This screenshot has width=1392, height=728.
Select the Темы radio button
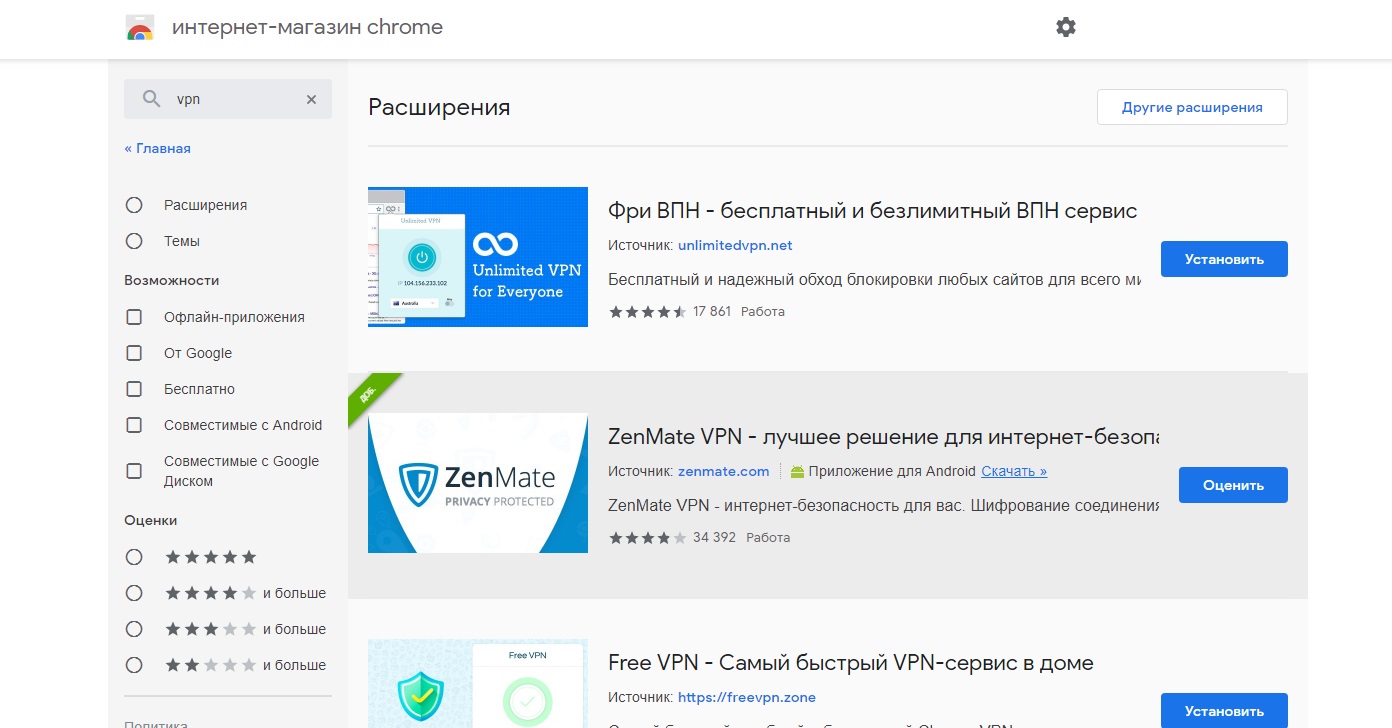134,241
